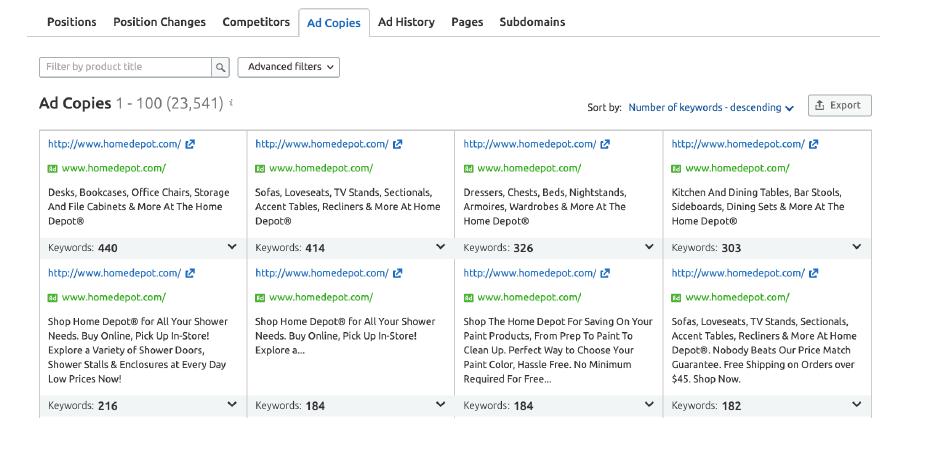
Task: Focus the Filter by product title field
Action: [x=125, y=67]
